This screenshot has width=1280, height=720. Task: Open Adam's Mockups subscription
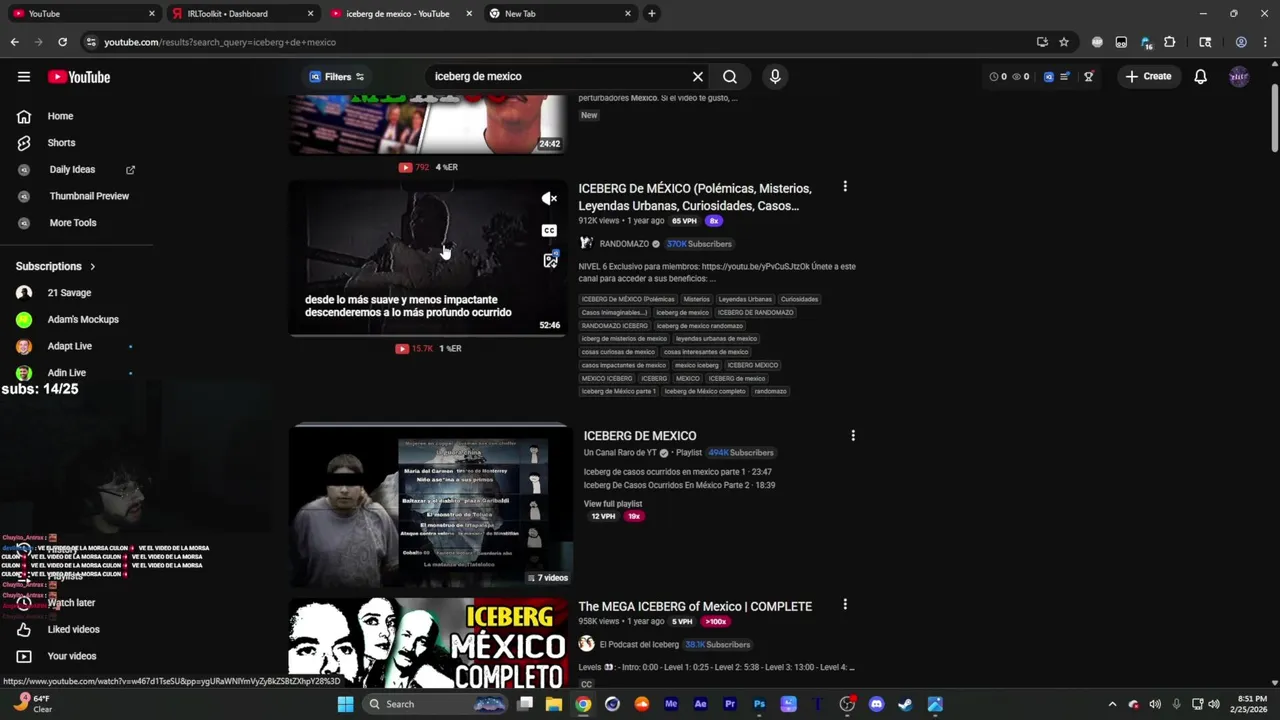tap(83, 319)
